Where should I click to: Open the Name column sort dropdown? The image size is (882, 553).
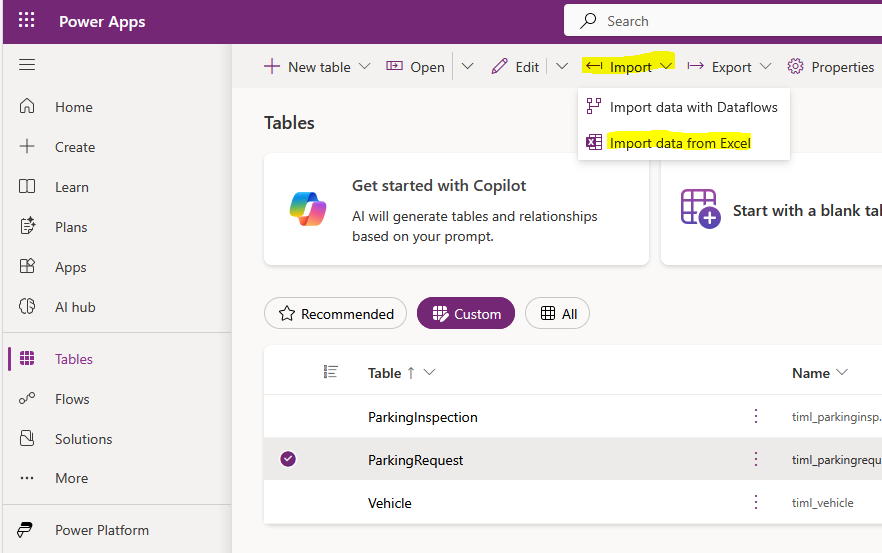(842, 373)
